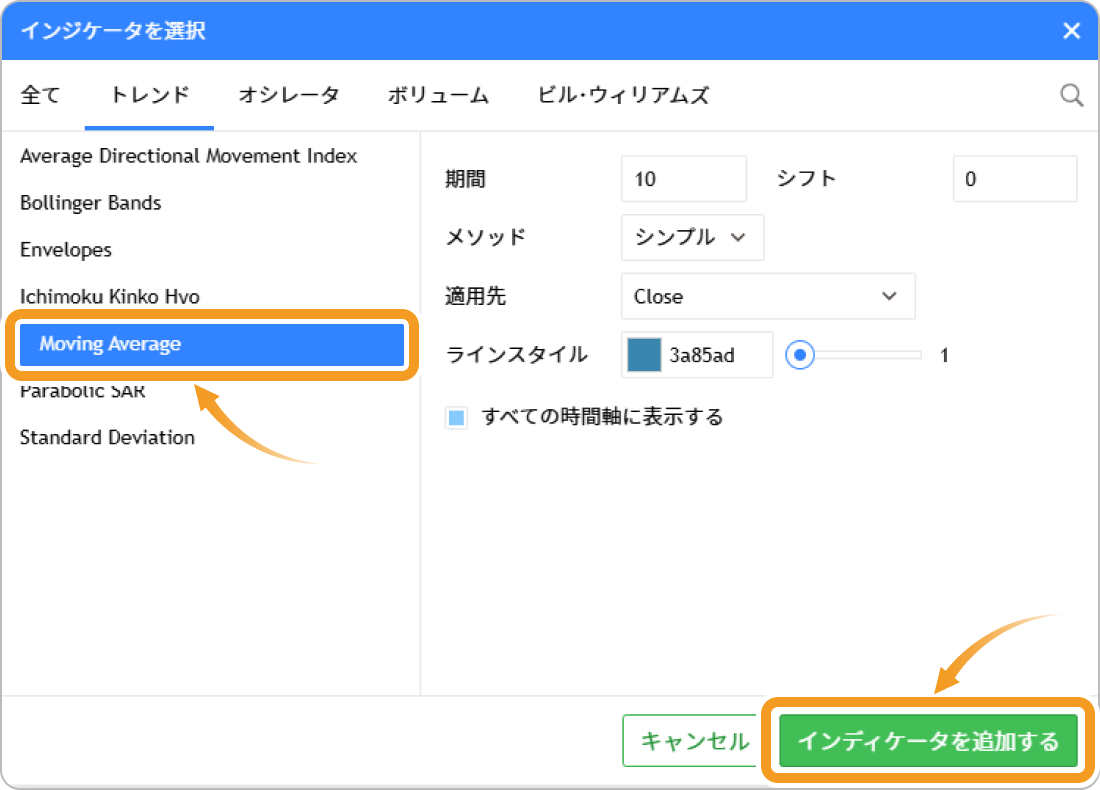
Task: Click the シフト input field
Action: (1014, 179)
